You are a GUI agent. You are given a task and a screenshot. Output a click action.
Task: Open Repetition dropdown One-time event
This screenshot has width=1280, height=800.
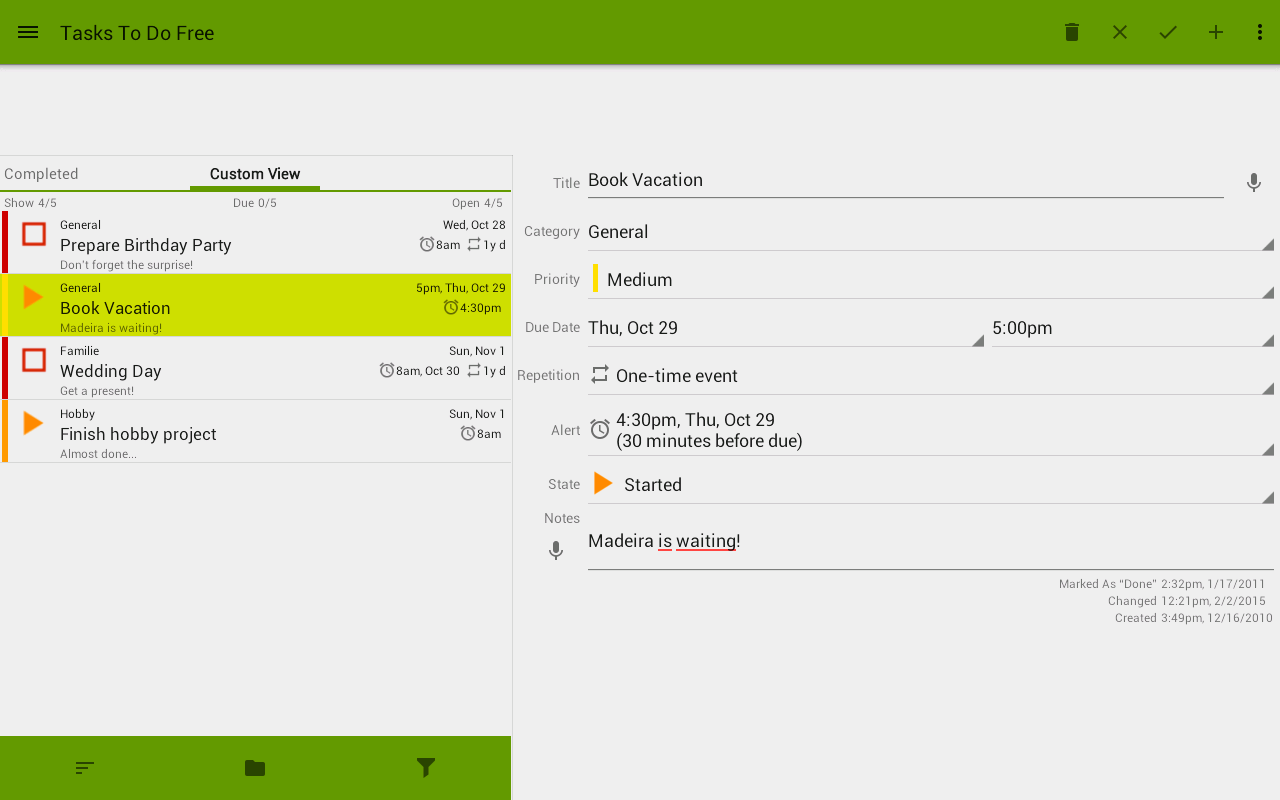tap(931, 376)
